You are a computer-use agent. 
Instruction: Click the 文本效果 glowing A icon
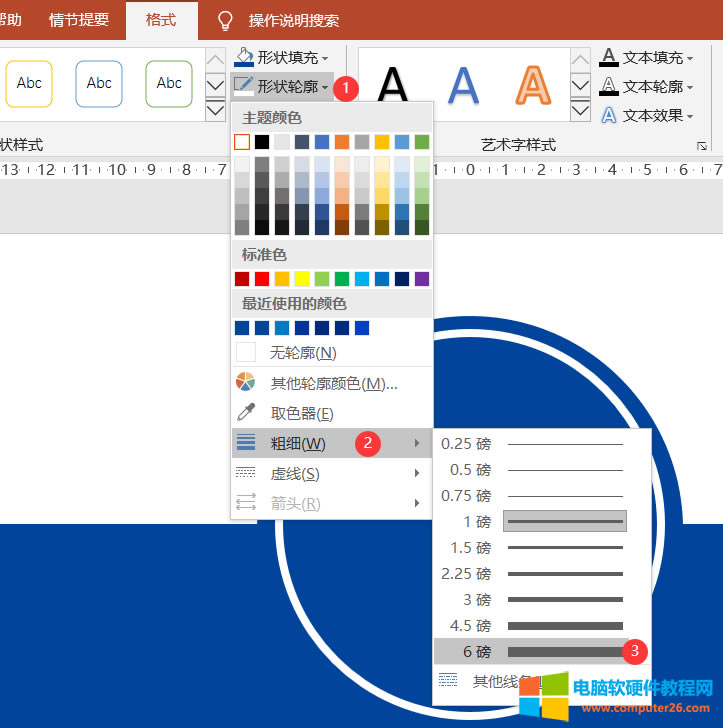point(608,115)
